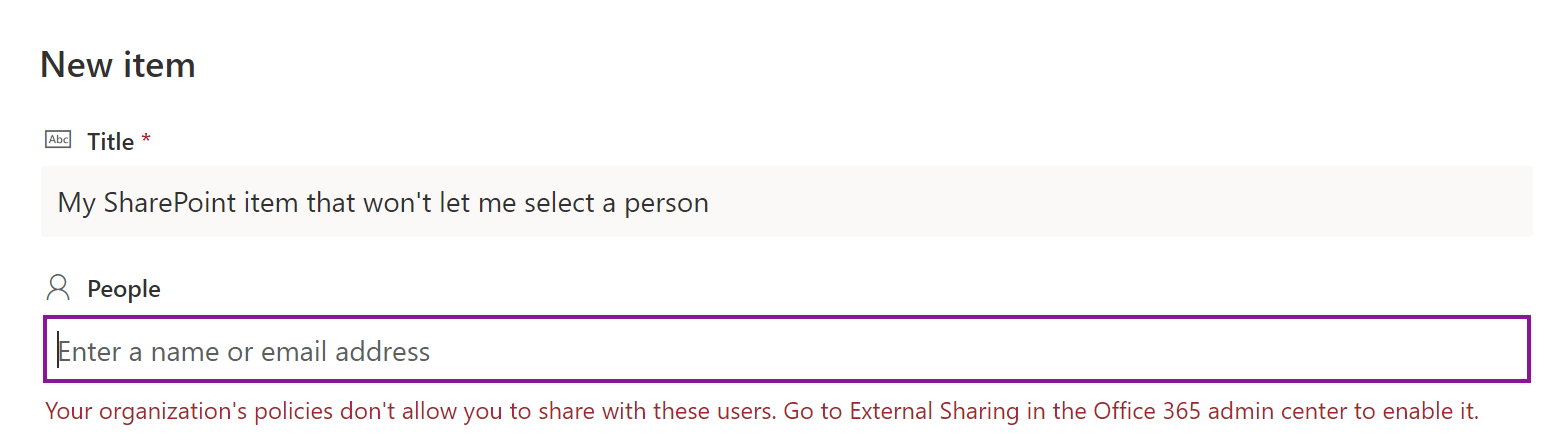The width and height of the screenshot is (1546, 445).
Task: Click the text cursor in the People field
Action: pos(58,350)
